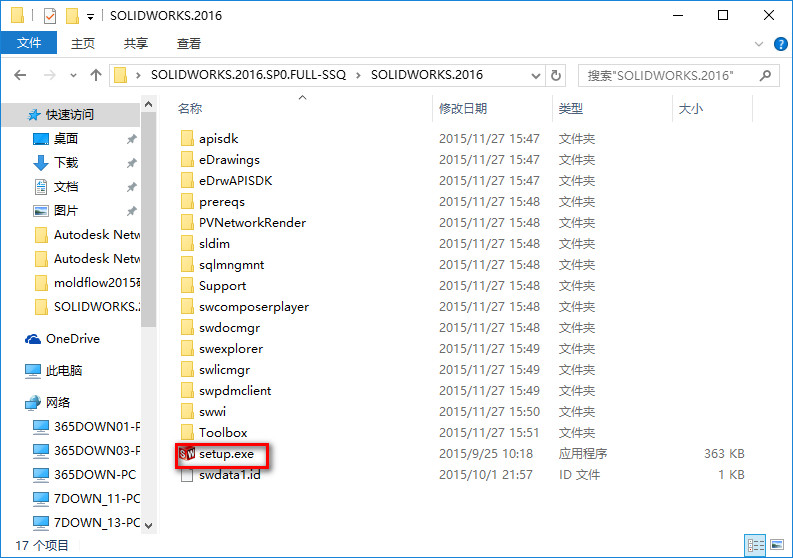Image resolution: width=793 pixels, height=558 pixels.
Task: Open 图片 pictures quick access item
Action: (x=56, y=210)
